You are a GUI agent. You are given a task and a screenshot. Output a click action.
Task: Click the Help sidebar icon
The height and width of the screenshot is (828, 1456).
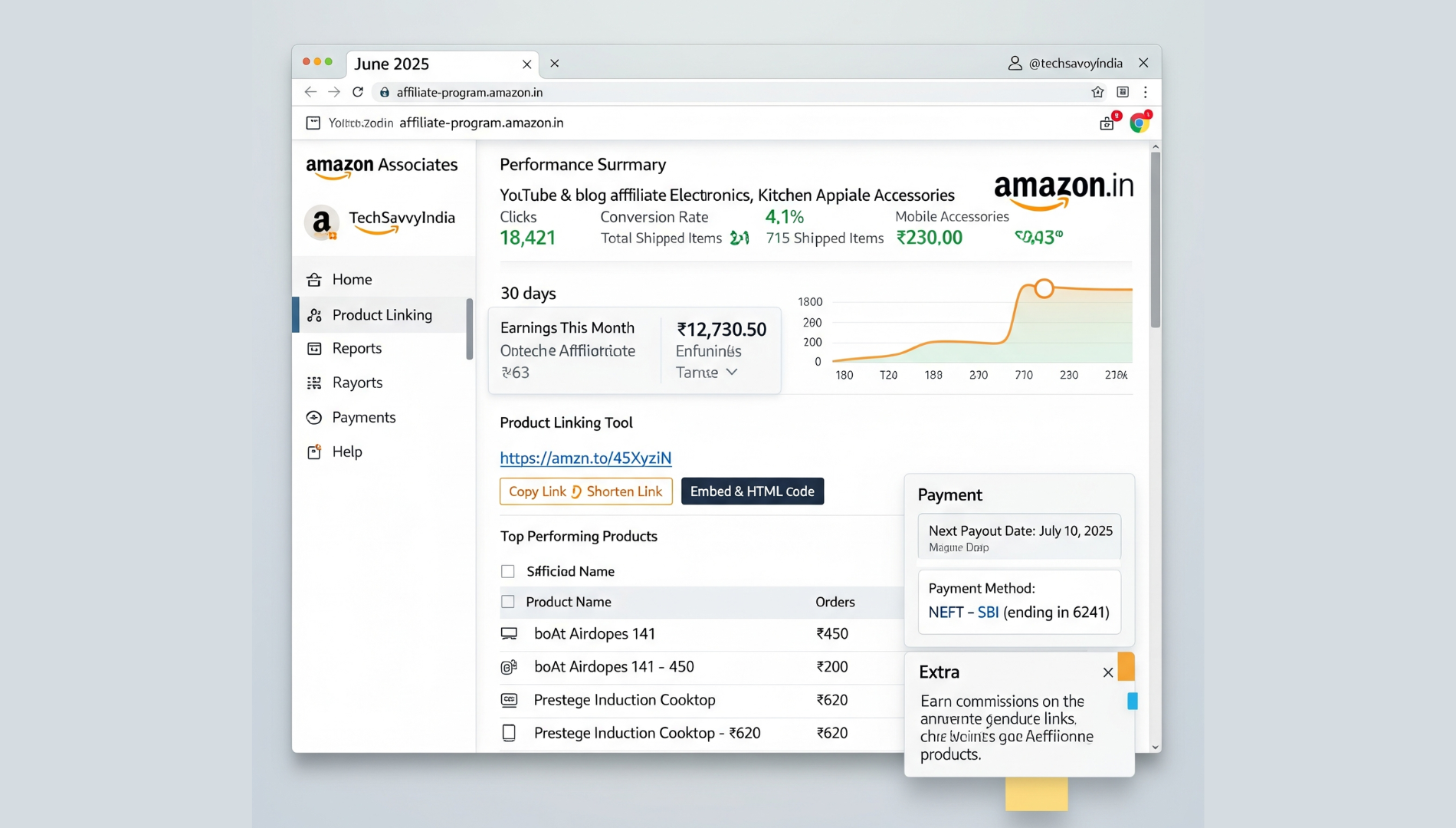(x=314, y=452)
